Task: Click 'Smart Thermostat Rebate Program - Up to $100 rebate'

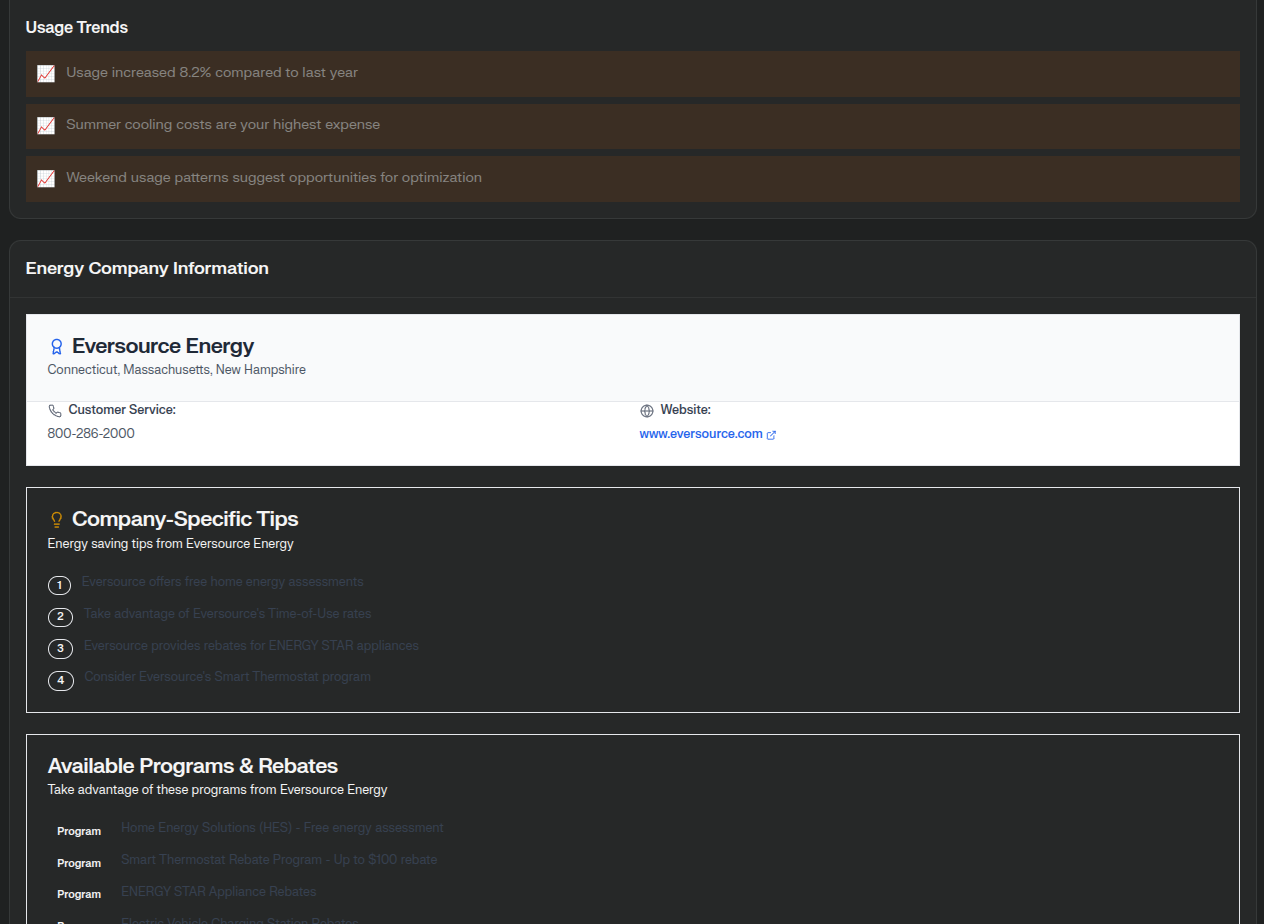Action: (x=279, y=860)
